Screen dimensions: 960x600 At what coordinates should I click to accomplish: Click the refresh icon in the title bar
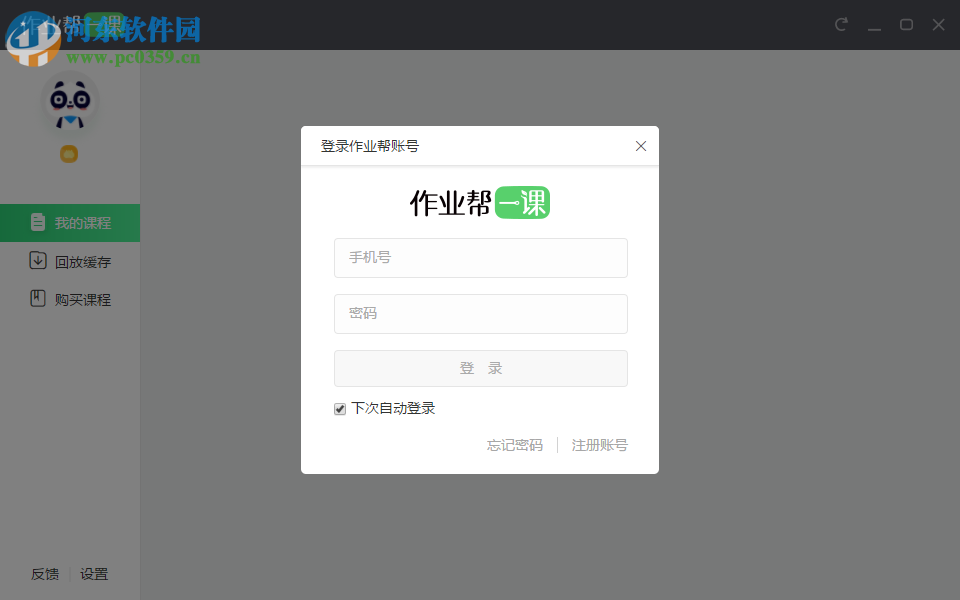coord(843,24)
